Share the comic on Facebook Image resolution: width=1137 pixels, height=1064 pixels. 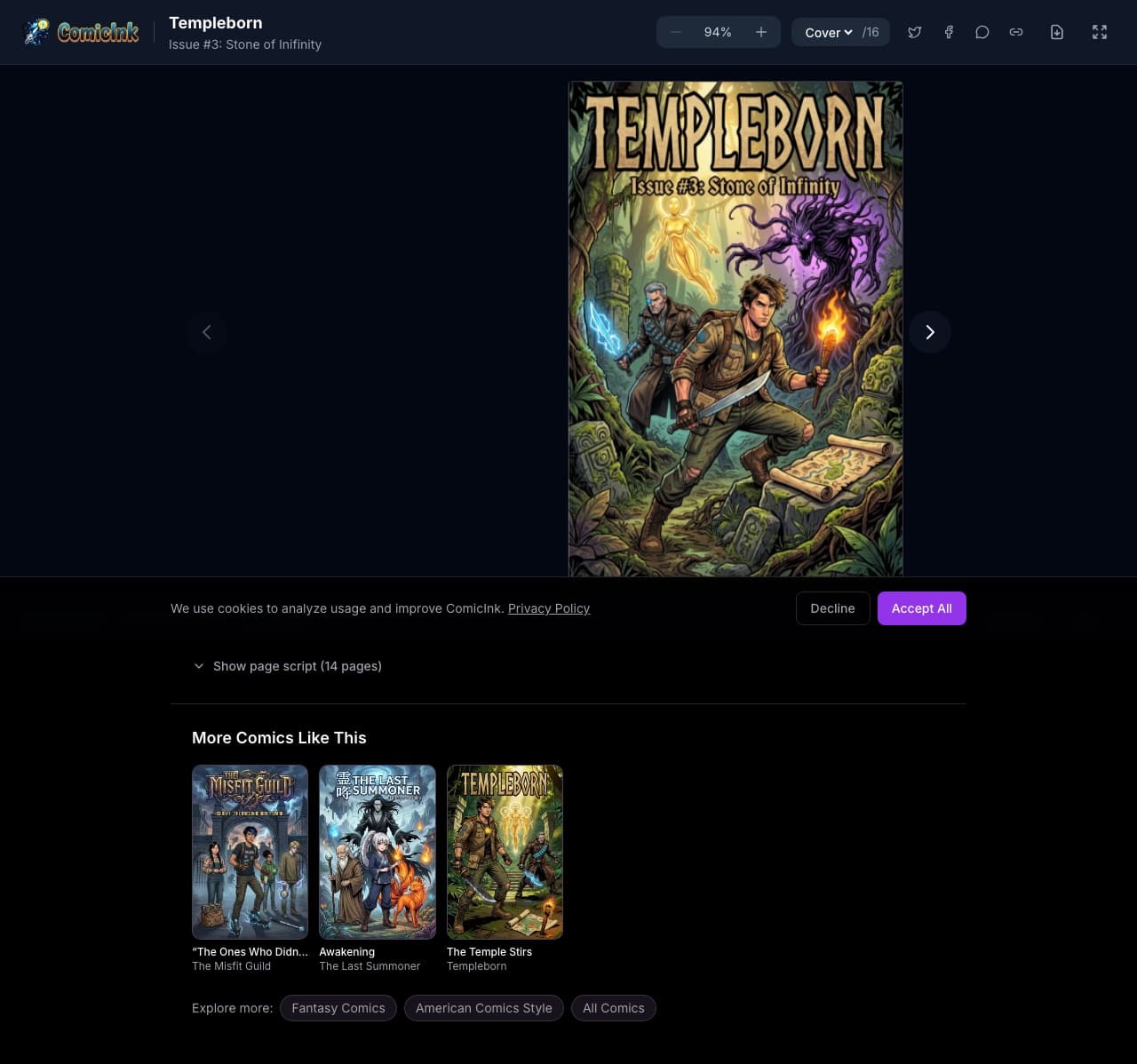[948, 32]
